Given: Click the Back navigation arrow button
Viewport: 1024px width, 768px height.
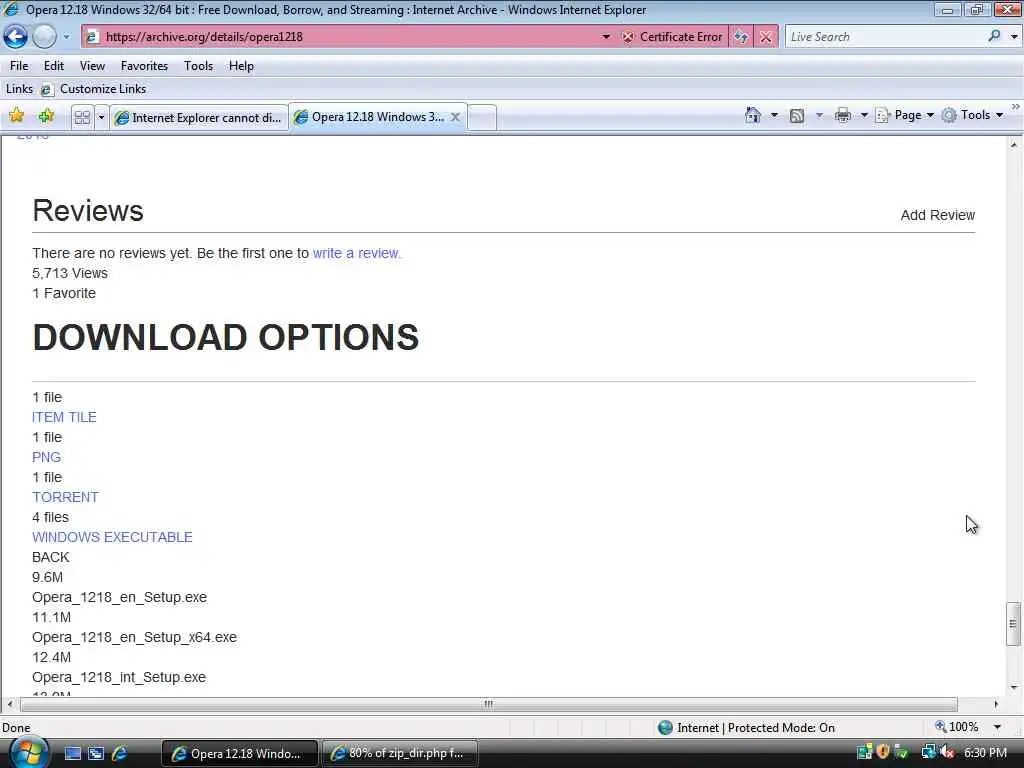Looking at the screenshot, I should click(x=15, y=37).
